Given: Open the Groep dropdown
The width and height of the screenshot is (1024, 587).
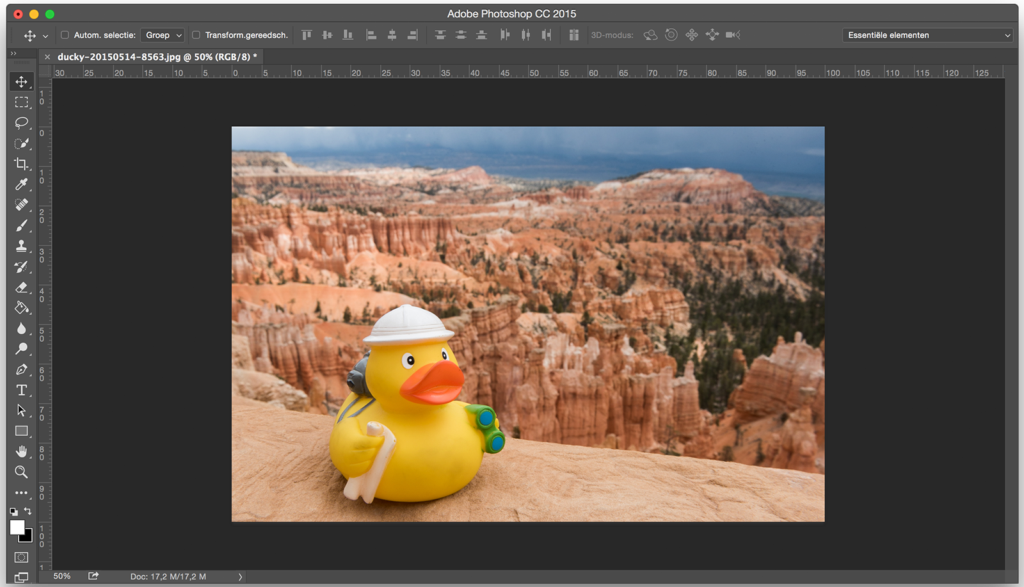Looking at the screenshot, I should pos(163,35).
